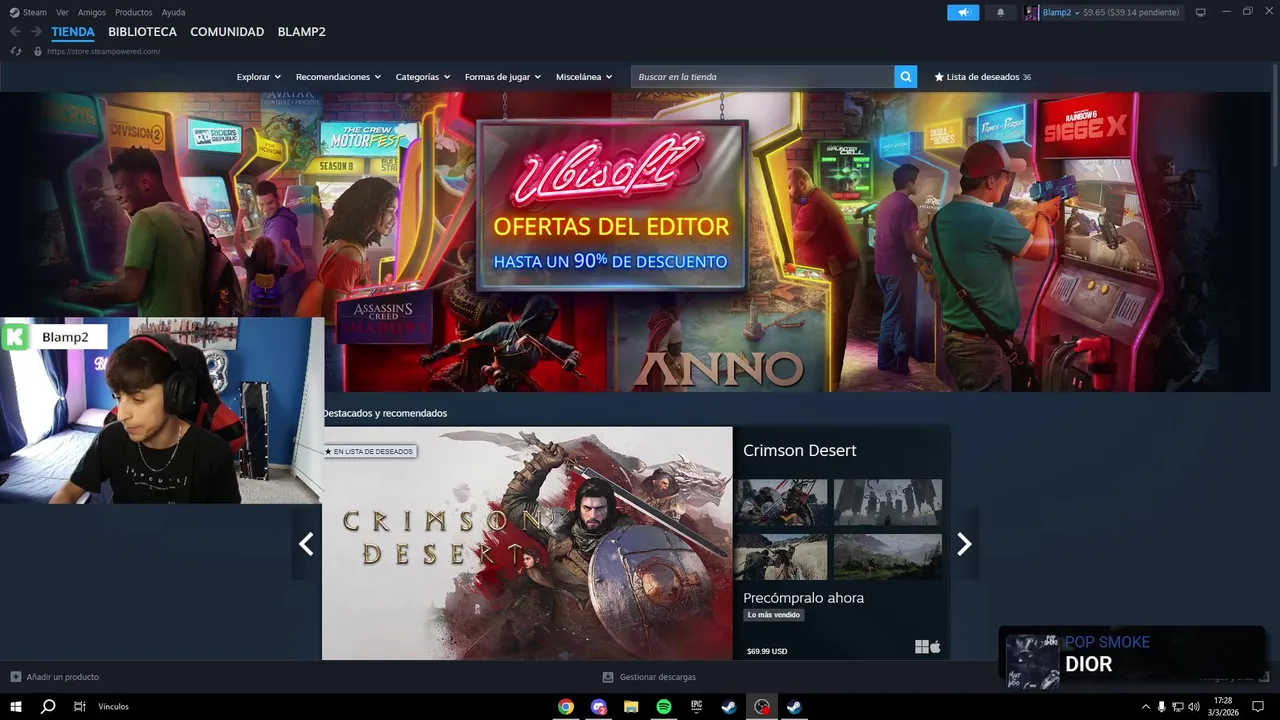The height and width of the screenshot is (720, 1280).
Task: Reload the store page
Action: point(16,51)
